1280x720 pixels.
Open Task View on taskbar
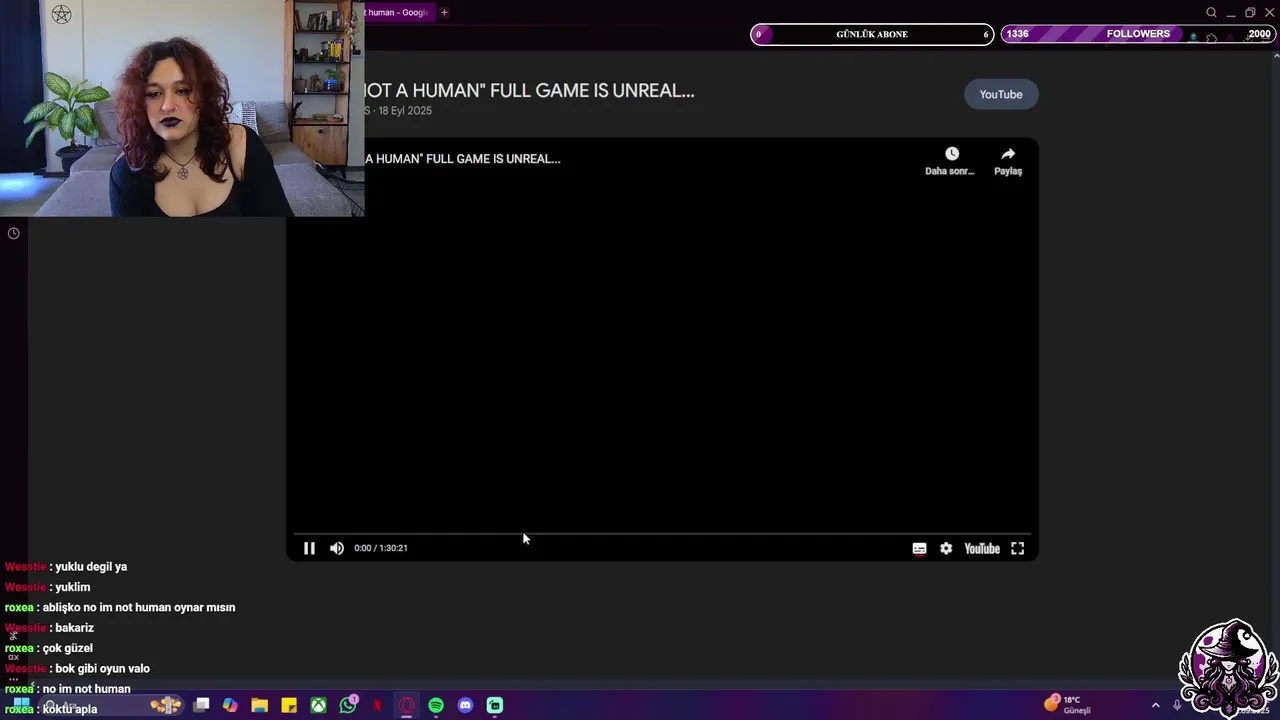[x=201, y=705]
